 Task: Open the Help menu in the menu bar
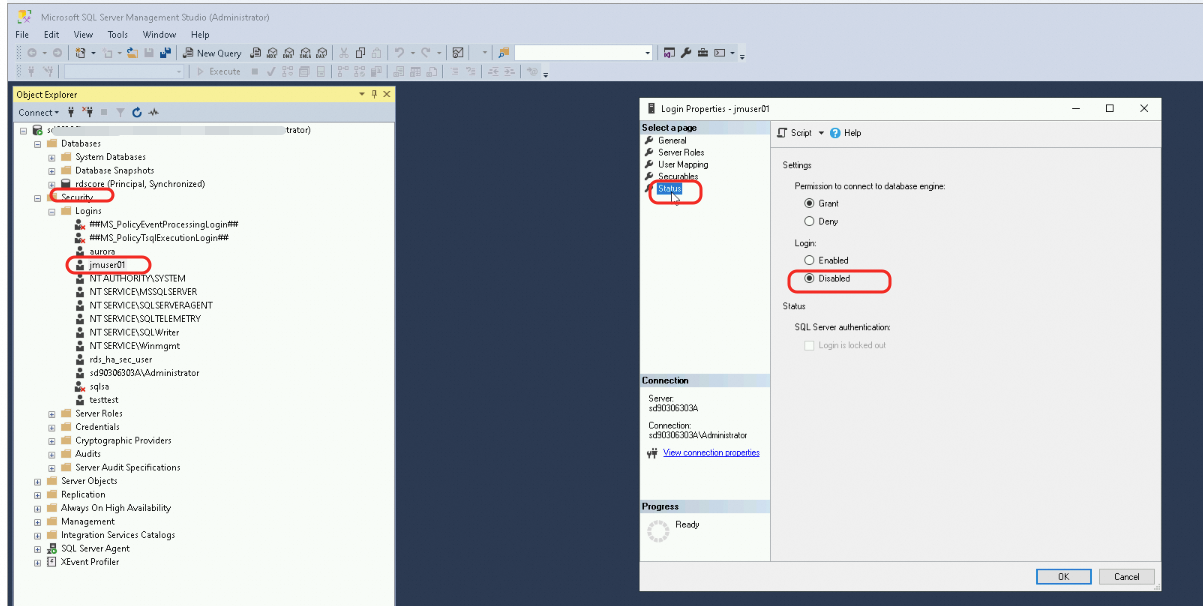[200, 34]
